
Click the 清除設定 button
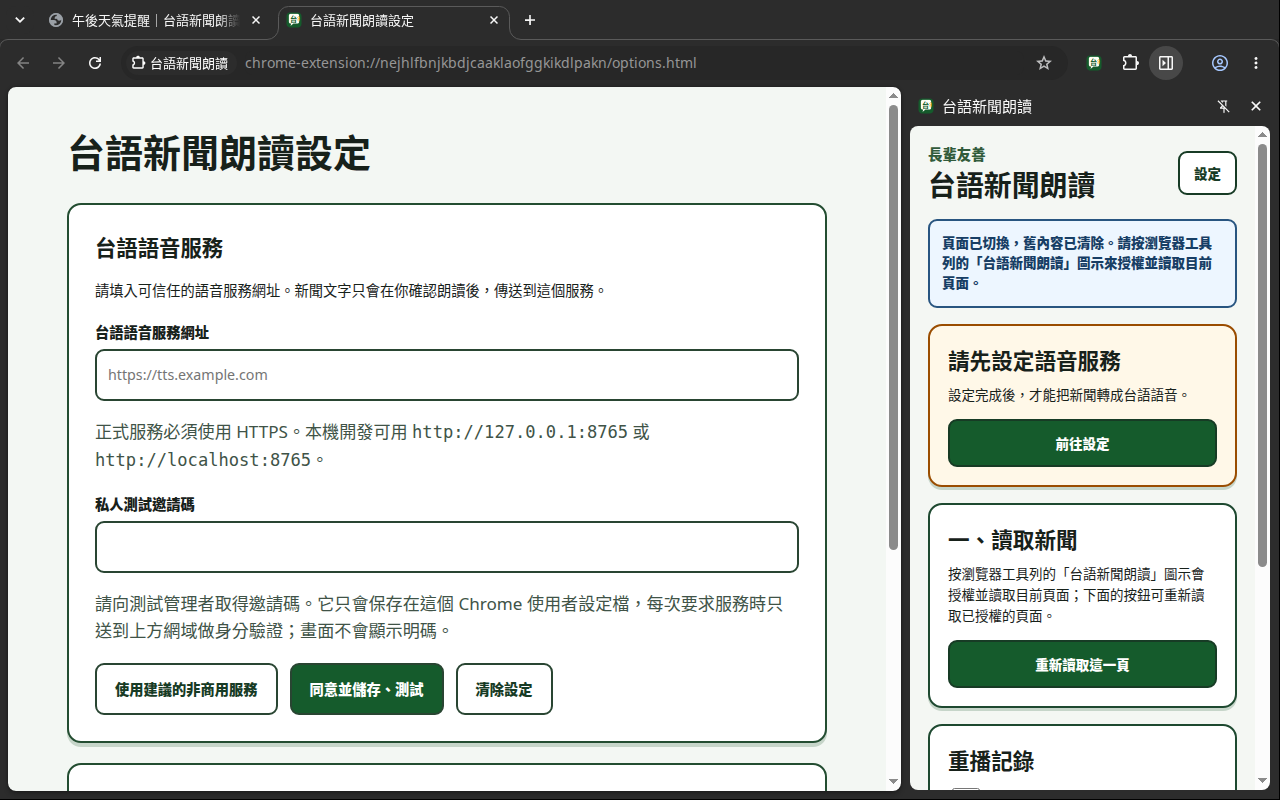pos(504,689)
